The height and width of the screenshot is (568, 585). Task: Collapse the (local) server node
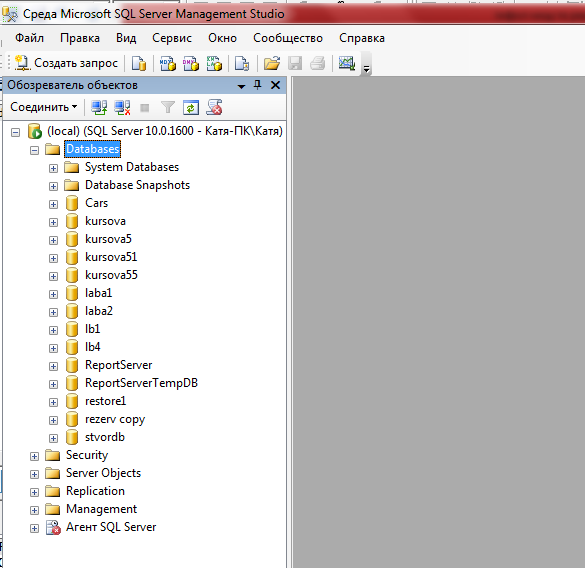coord(15,132)
